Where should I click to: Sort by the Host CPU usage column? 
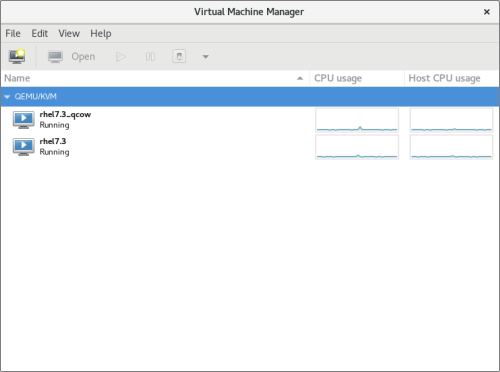point(452,78)
